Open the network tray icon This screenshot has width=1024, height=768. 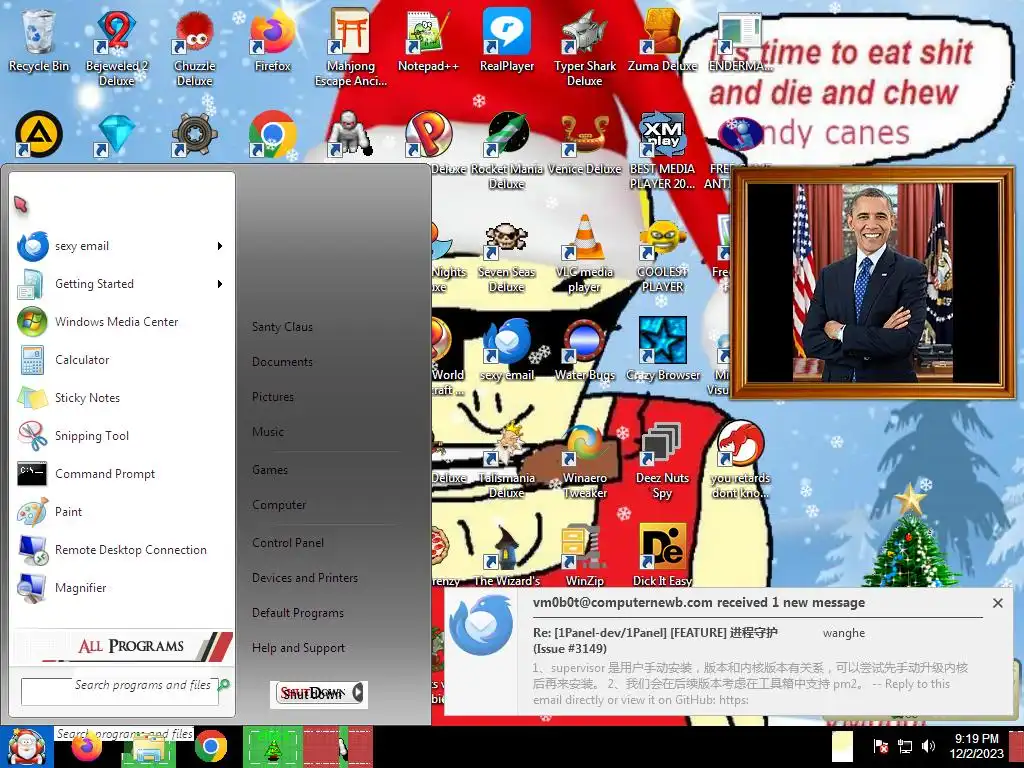pos(904,746)
